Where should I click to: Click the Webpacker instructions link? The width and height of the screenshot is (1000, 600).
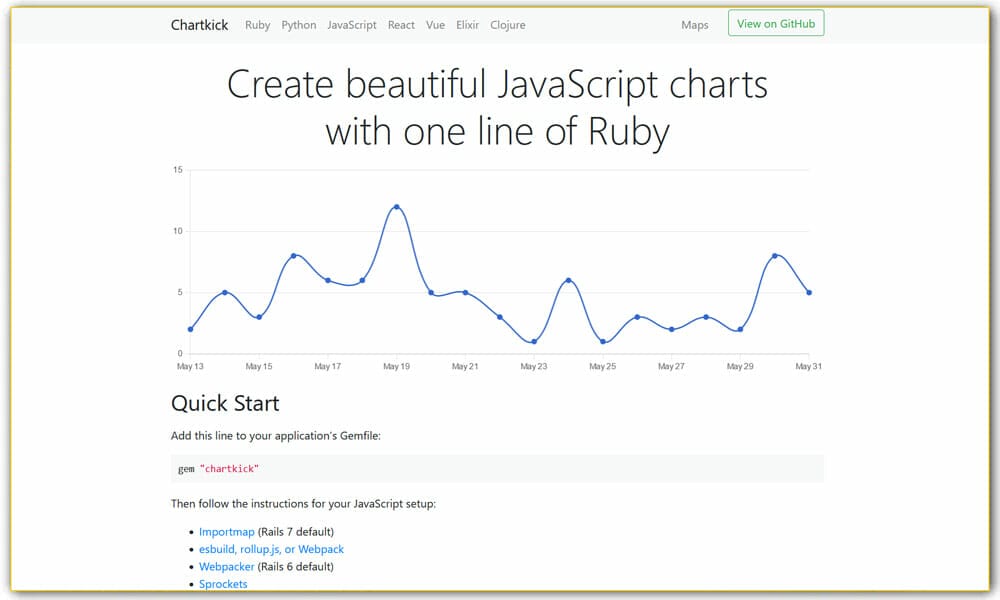(227, 566)
